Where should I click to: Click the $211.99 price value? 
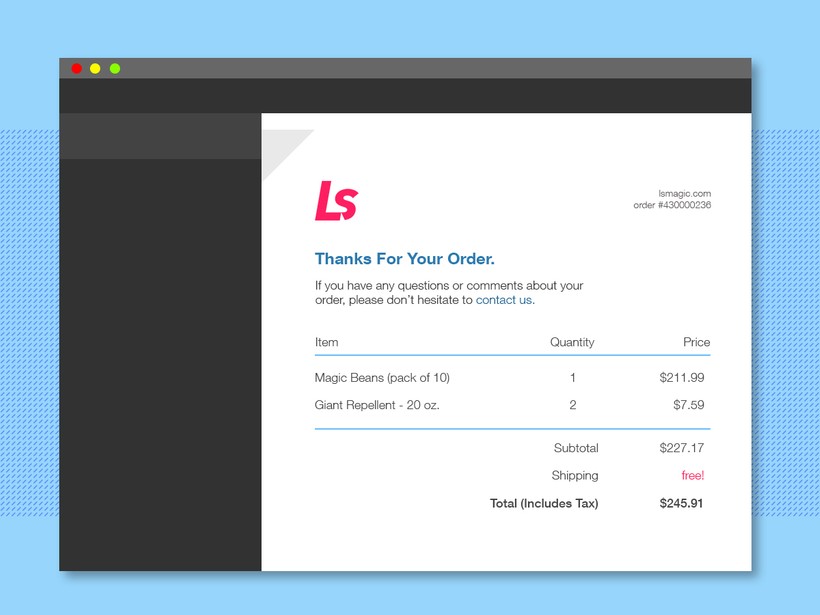[x=682, y=378]
